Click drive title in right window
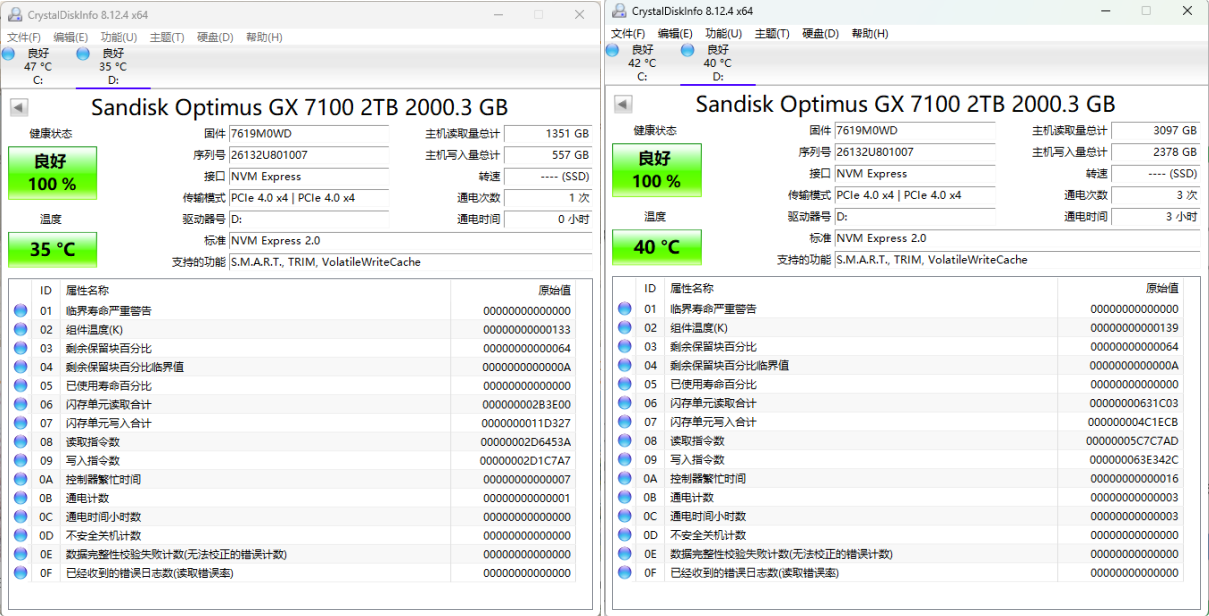 [905, 104]
